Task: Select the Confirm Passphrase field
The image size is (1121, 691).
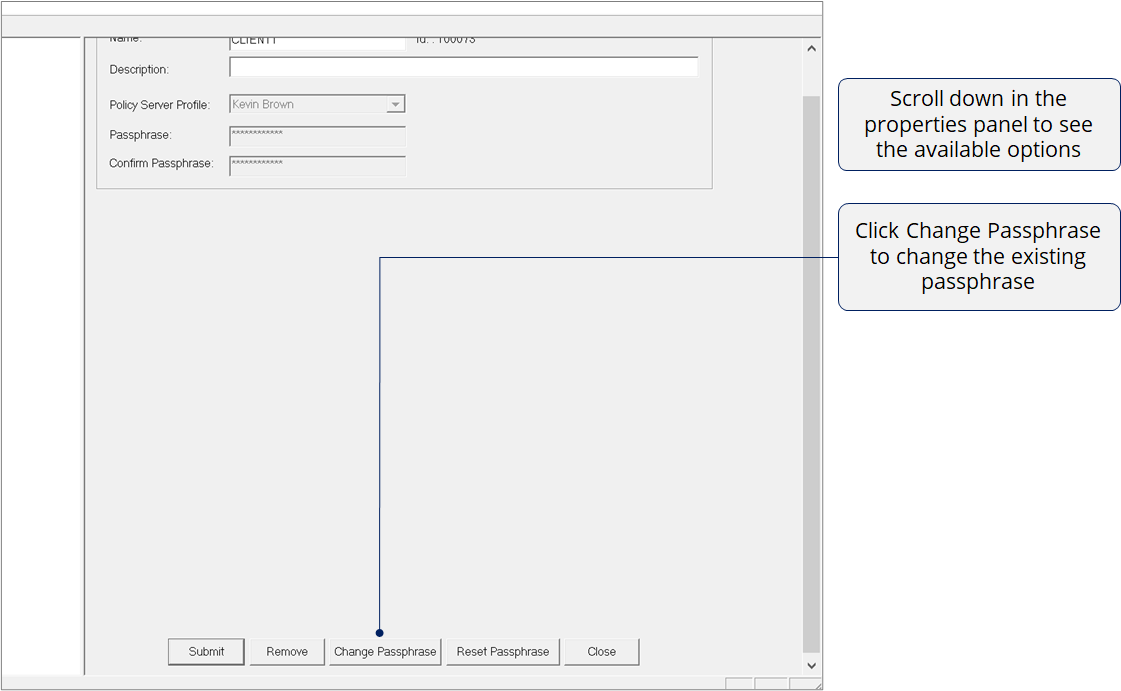Action: pos(317,165)
